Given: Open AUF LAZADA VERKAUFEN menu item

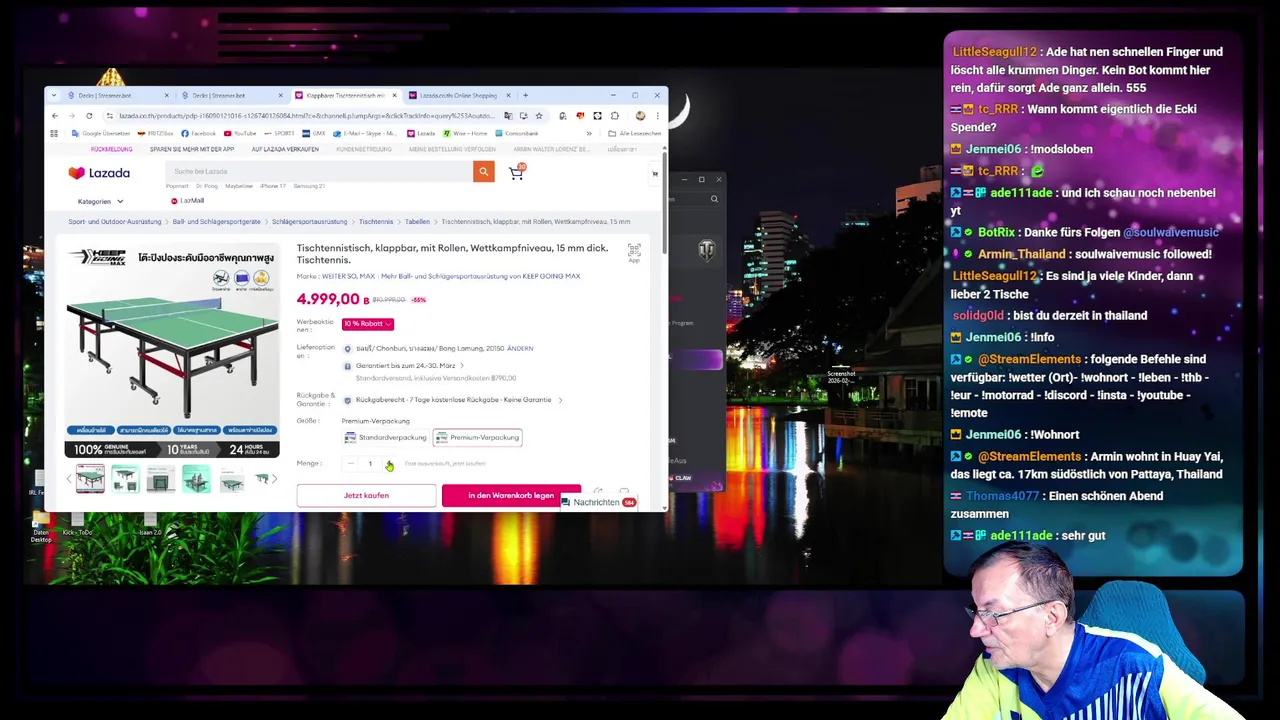Looking at the screenshot, I should tap(285, 149).
